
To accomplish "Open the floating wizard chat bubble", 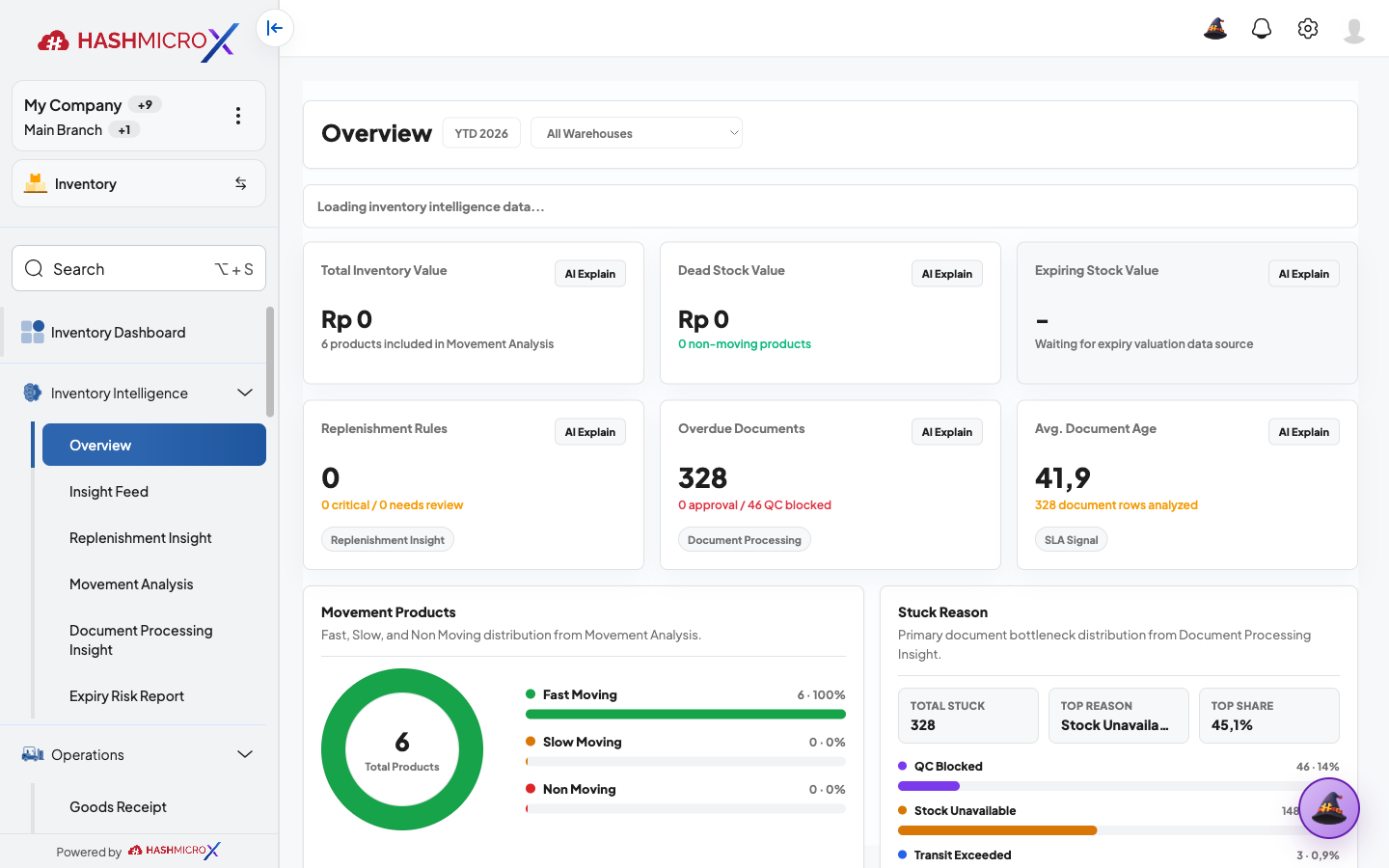I will click(x=1329, y=808).
